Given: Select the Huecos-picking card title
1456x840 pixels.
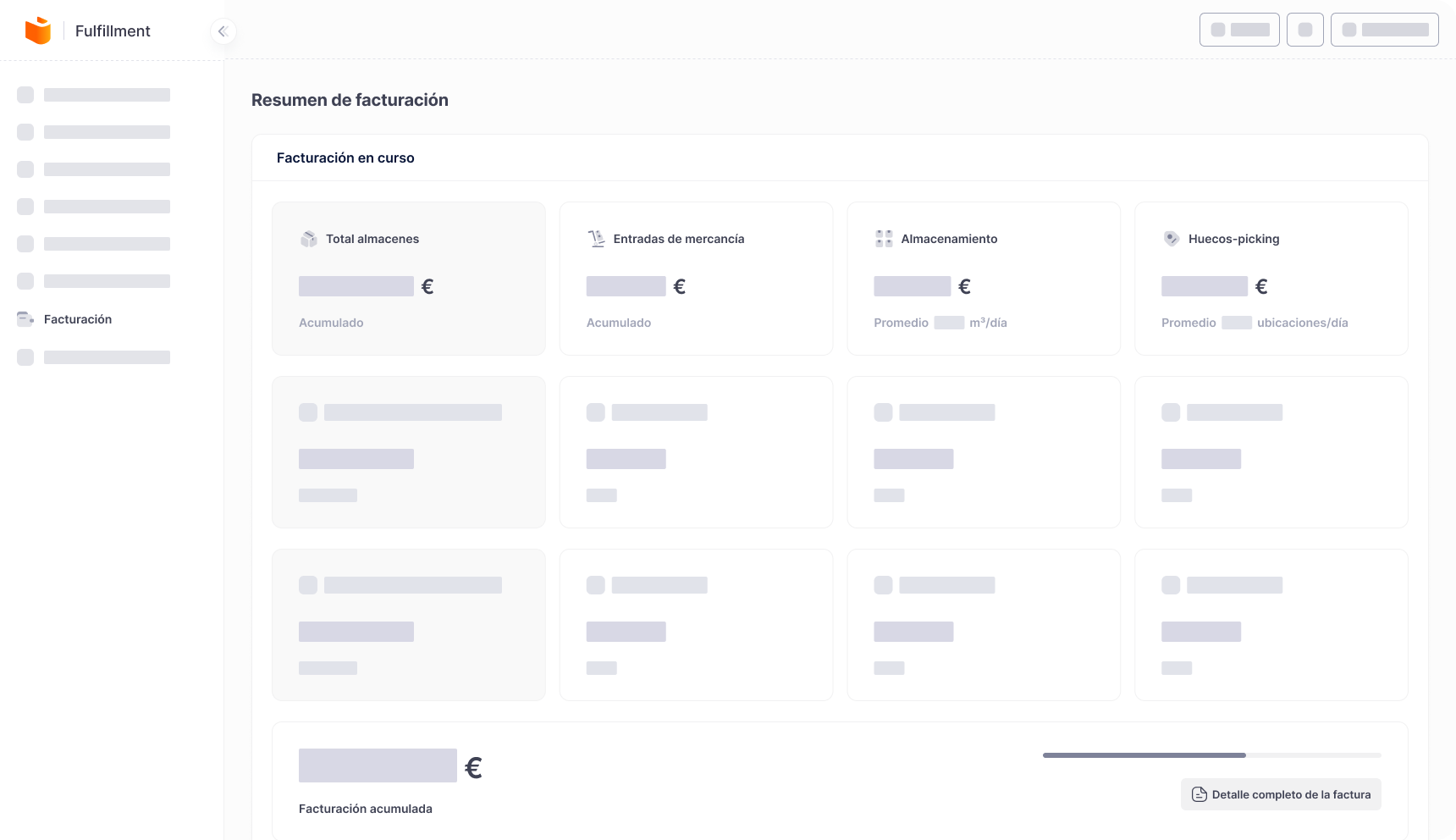Looking at the screenshot, I should tap(1233, 239).
